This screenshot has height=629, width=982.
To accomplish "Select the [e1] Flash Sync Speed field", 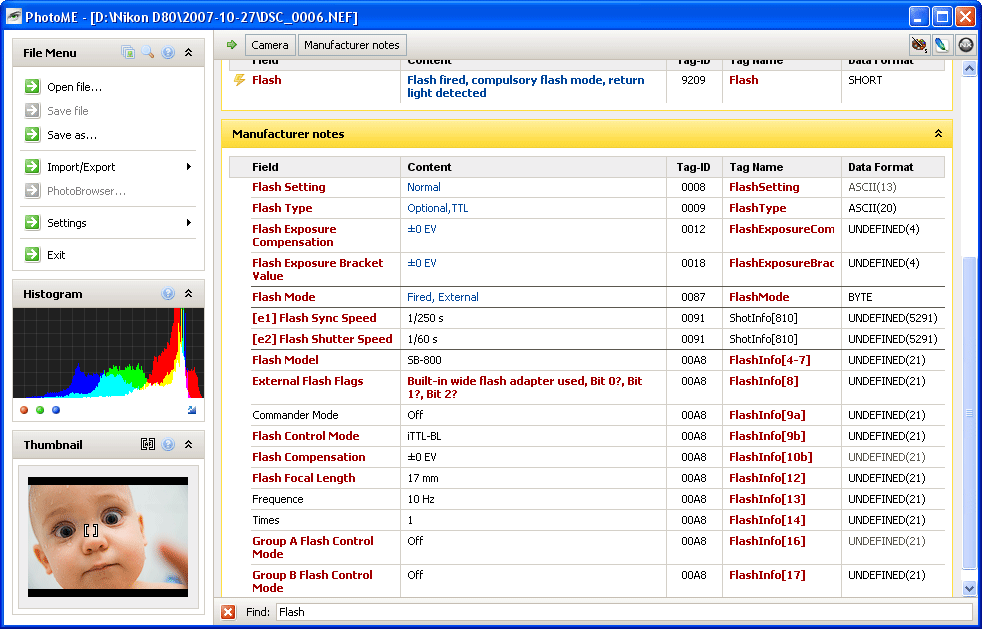I will tap(314, 318).
